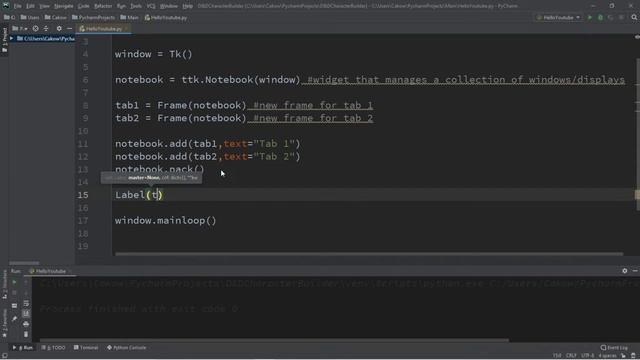
Task: Click the HelloYoutube.py breadcrumb file
Action: [x=166, y=18]
